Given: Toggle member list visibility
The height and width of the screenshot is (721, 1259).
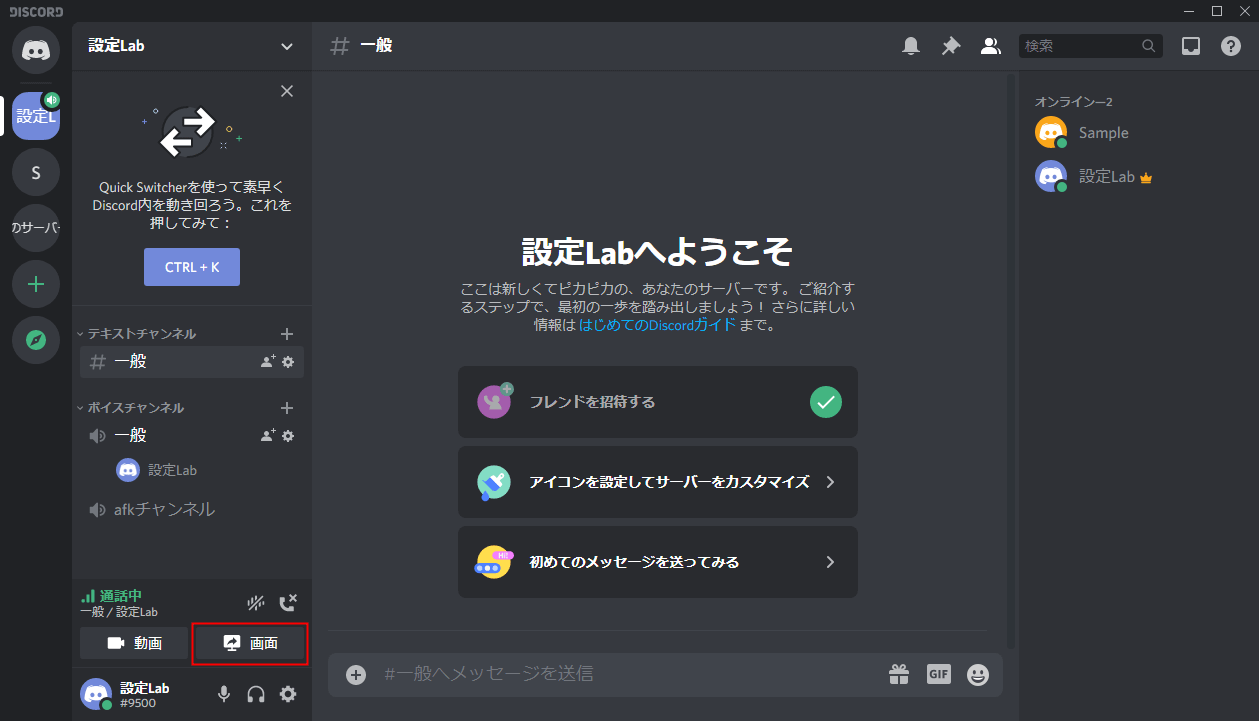Looking at the screenshot, I should point(991,46).
